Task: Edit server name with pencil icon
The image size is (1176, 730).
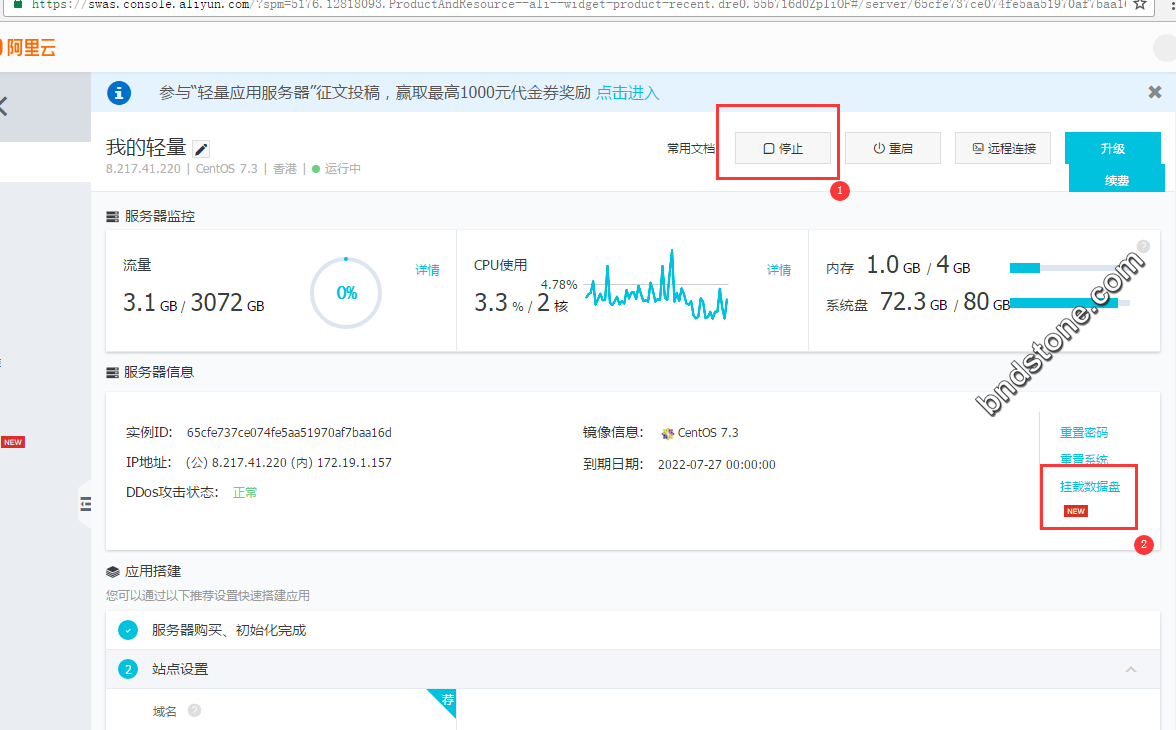Action: coord(201,149)
